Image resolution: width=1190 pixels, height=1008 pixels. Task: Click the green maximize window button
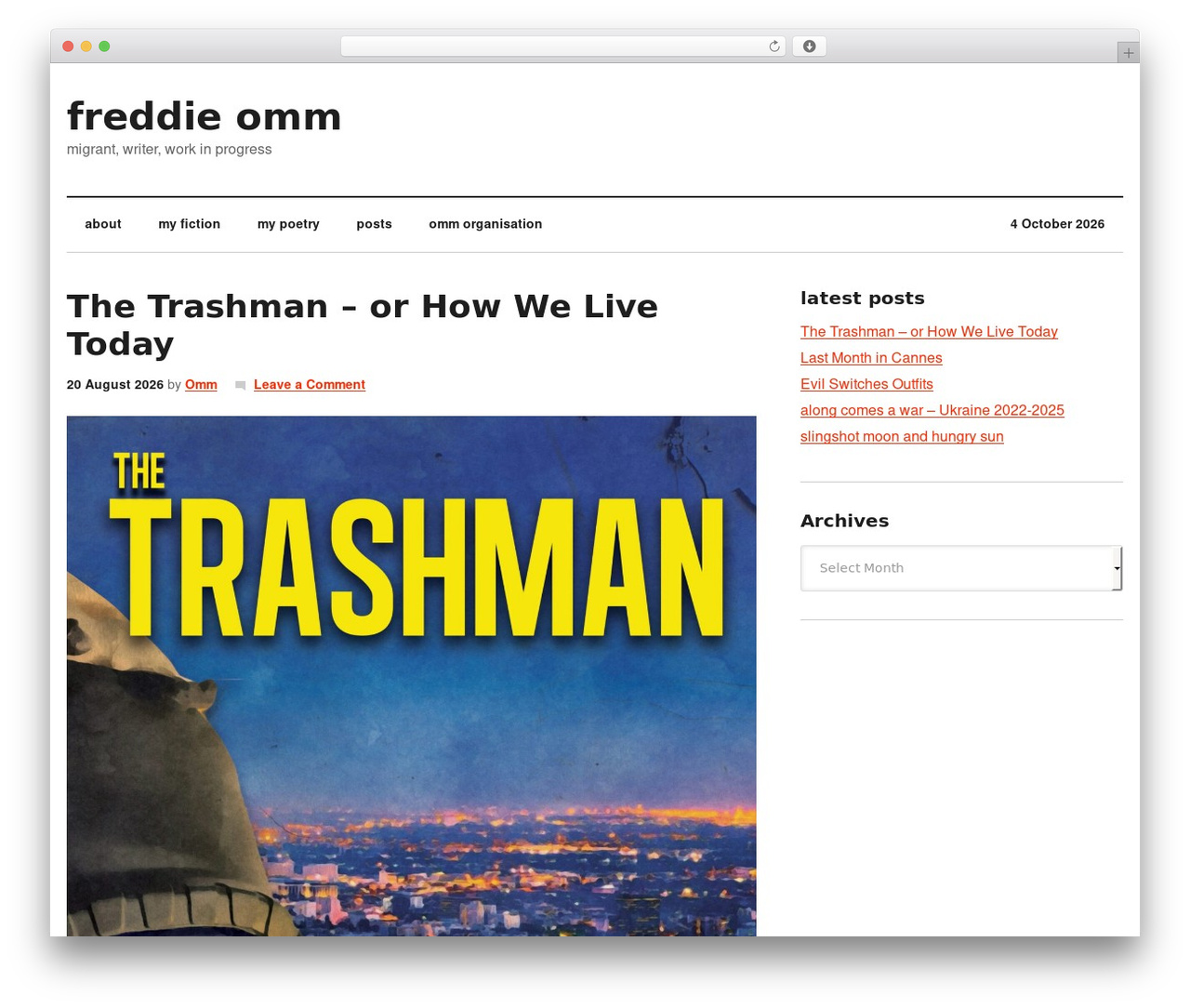pos(104,46)
